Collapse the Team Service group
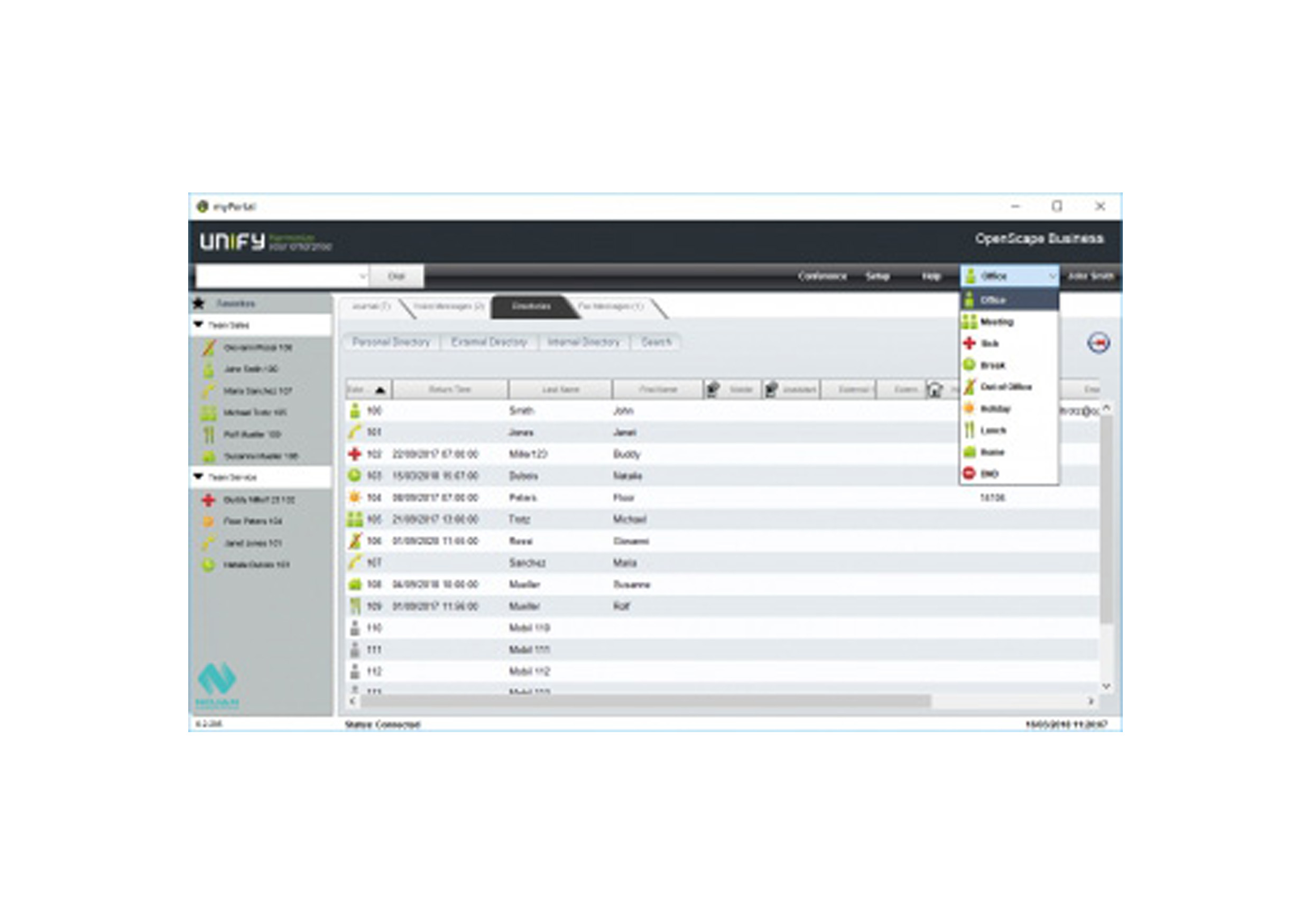 pos(198,476)
